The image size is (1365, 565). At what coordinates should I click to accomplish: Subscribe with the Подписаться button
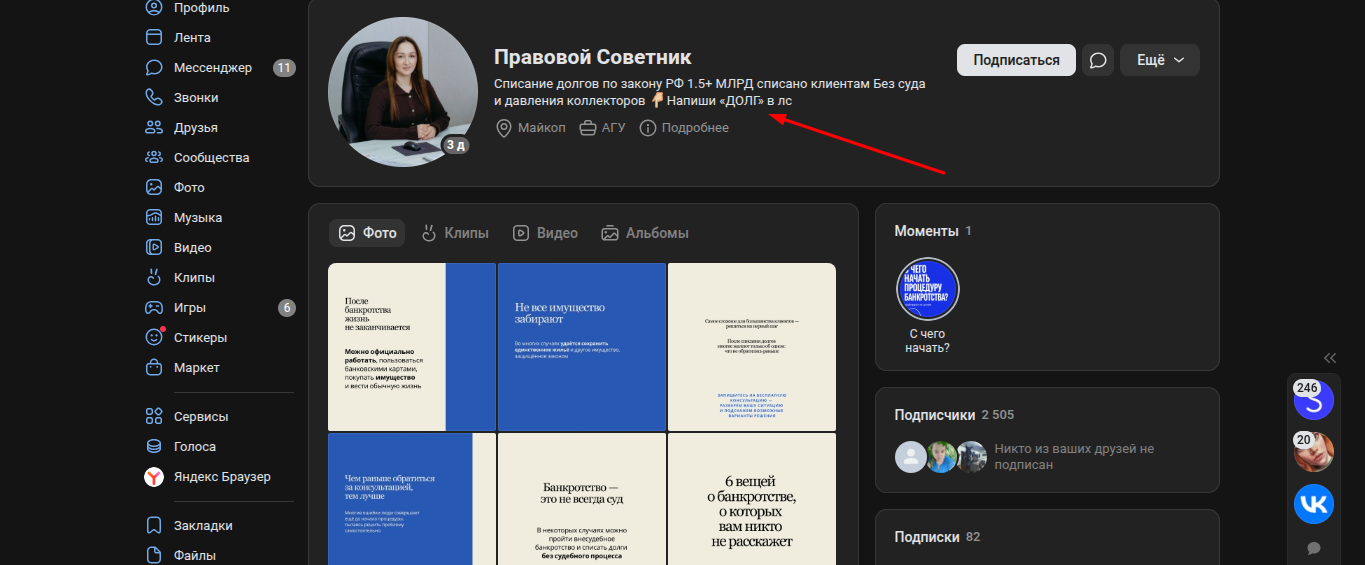coord(1016,60)
